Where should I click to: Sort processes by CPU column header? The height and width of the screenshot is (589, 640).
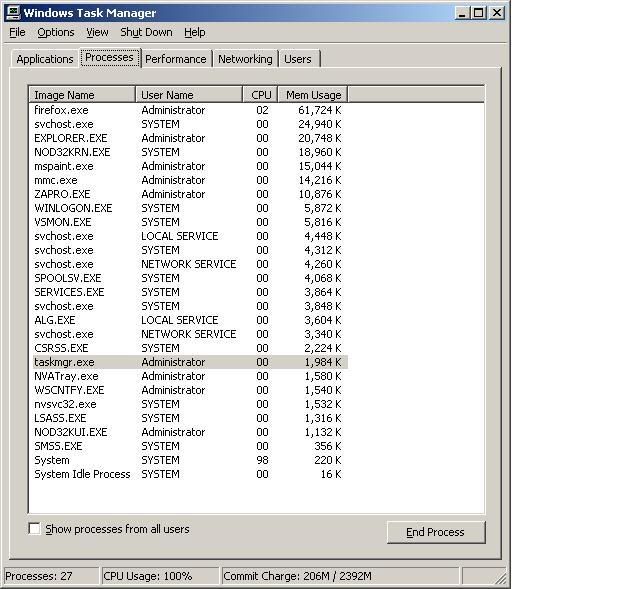[261, 95]
